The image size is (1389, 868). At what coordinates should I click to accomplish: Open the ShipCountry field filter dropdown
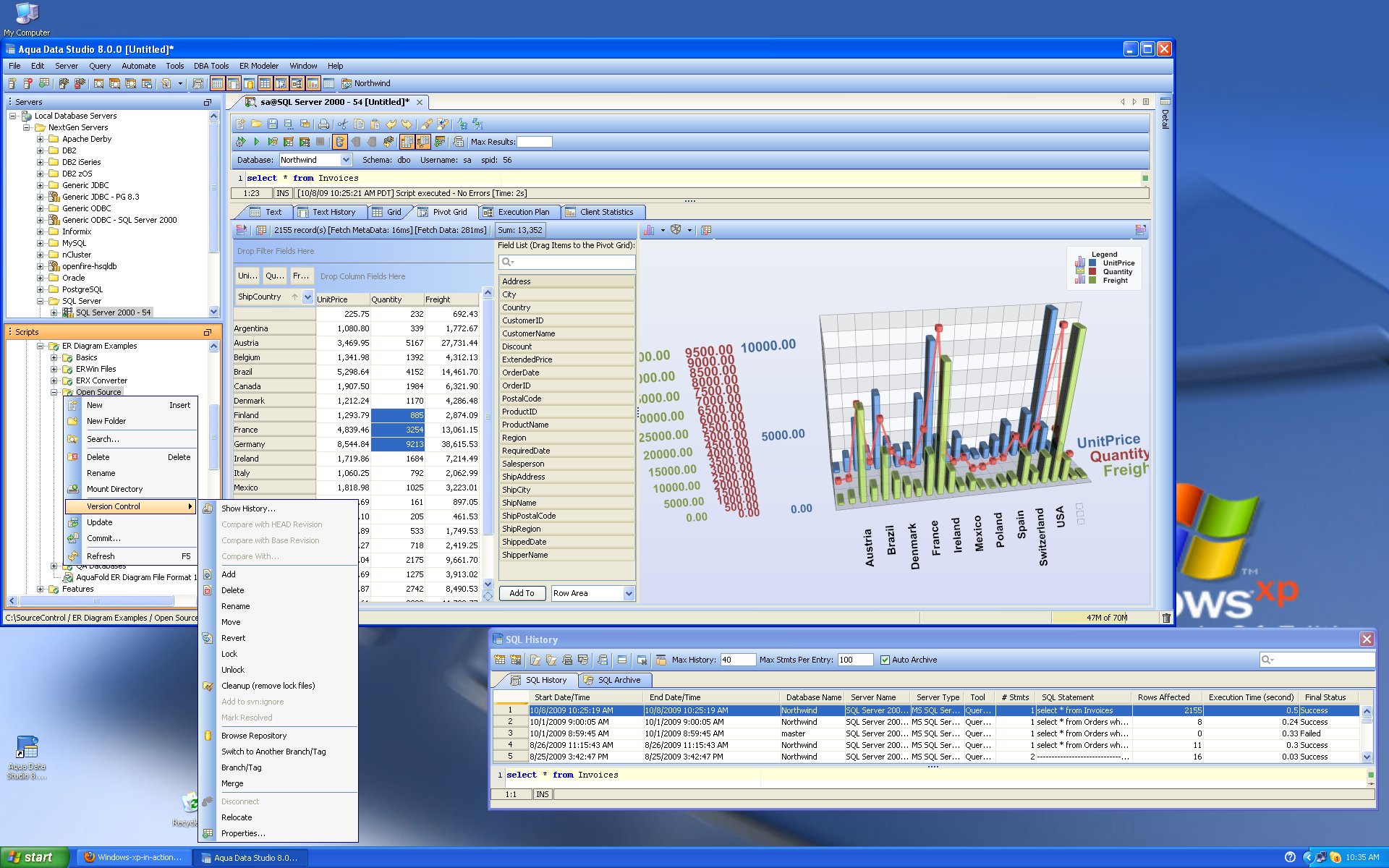point(308,297)
